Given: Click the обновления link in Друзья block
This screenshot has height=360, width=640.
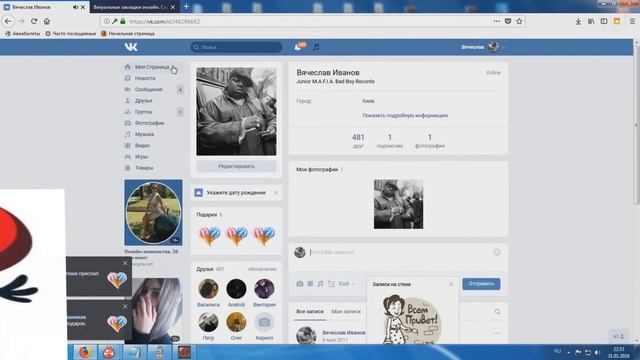Looking at the screenshot, I should [x=262, y=269].
